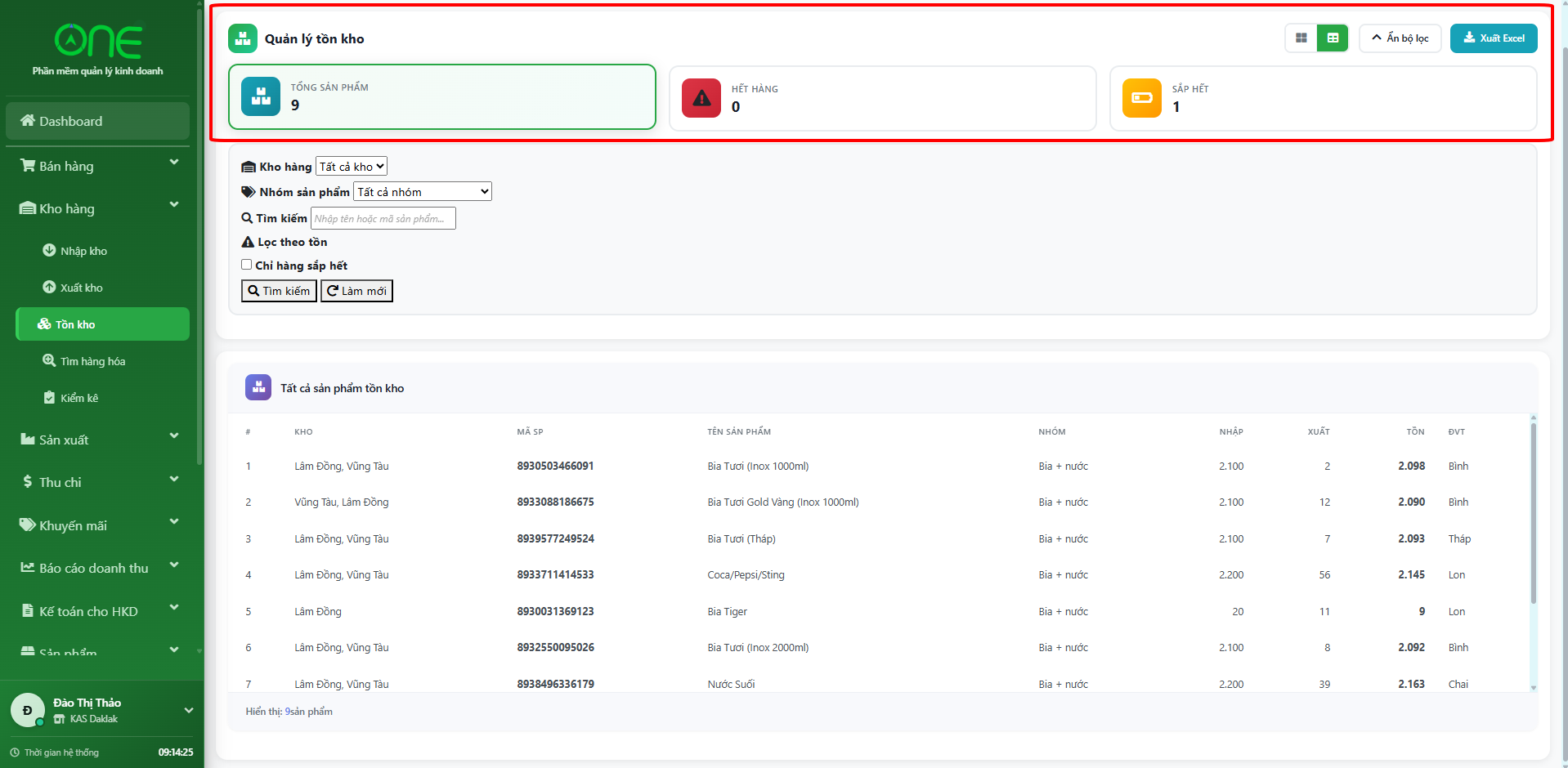Viewport: 1568px width, 768px height.
Task: Expand the 'Bán hàng' sidebar menu
Action: click(98, 166)
